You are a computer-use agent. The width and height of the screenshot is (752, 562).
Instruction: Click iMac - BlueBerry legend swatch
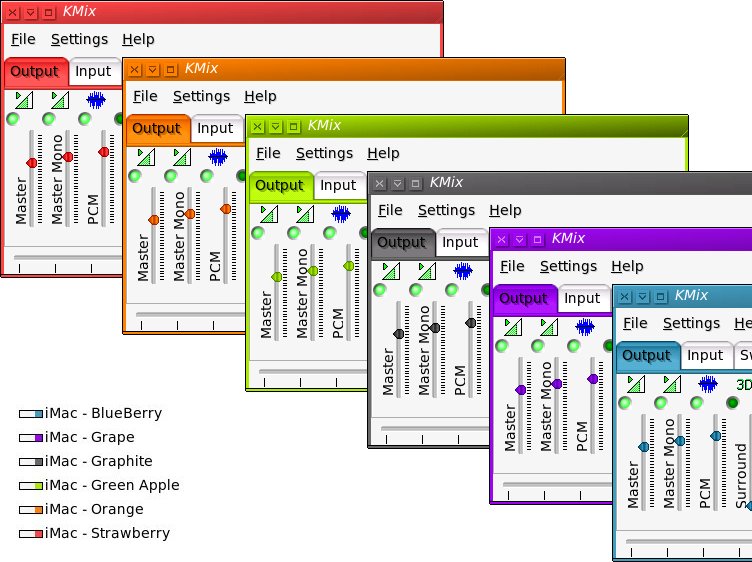click(31, 413)
